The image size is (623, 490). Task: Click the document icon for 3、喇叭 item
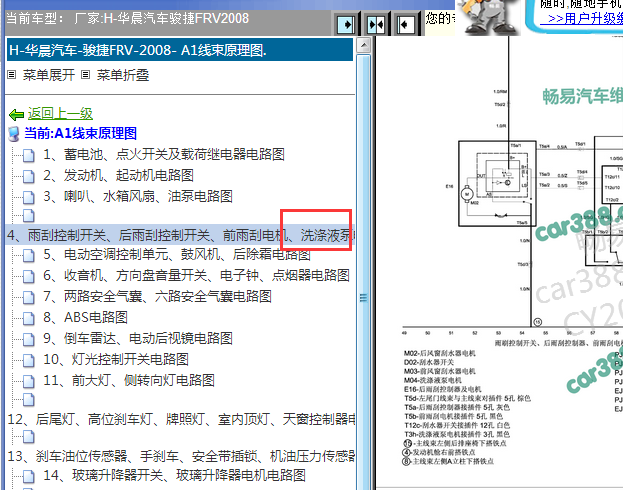pyautogui.click(x=29, y=197)
